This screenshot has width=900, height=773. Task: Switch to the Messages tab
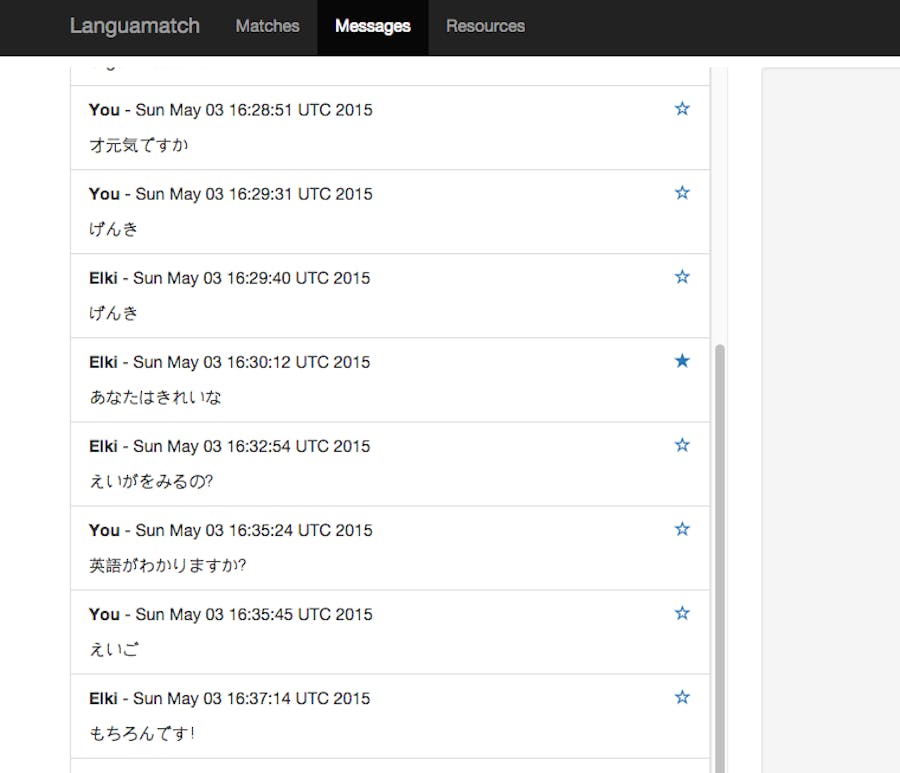coord(372,27)
